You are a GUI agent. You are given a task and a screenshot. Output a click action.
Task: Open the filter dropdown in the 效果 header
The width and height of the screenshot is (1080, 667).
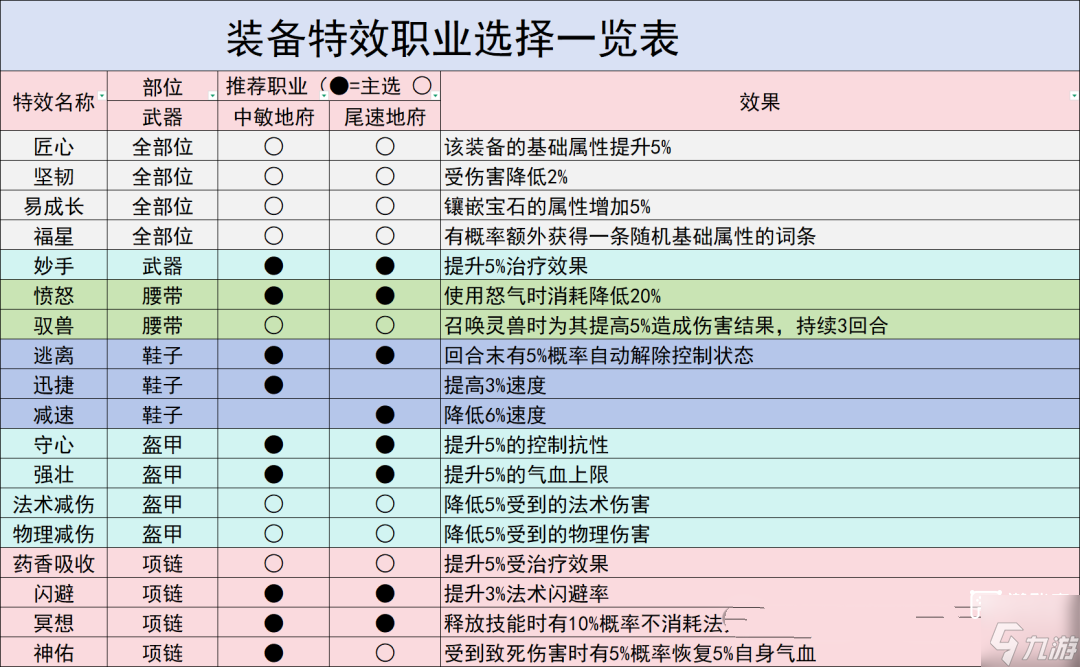pyautogui.click(x=1074, y=96)
